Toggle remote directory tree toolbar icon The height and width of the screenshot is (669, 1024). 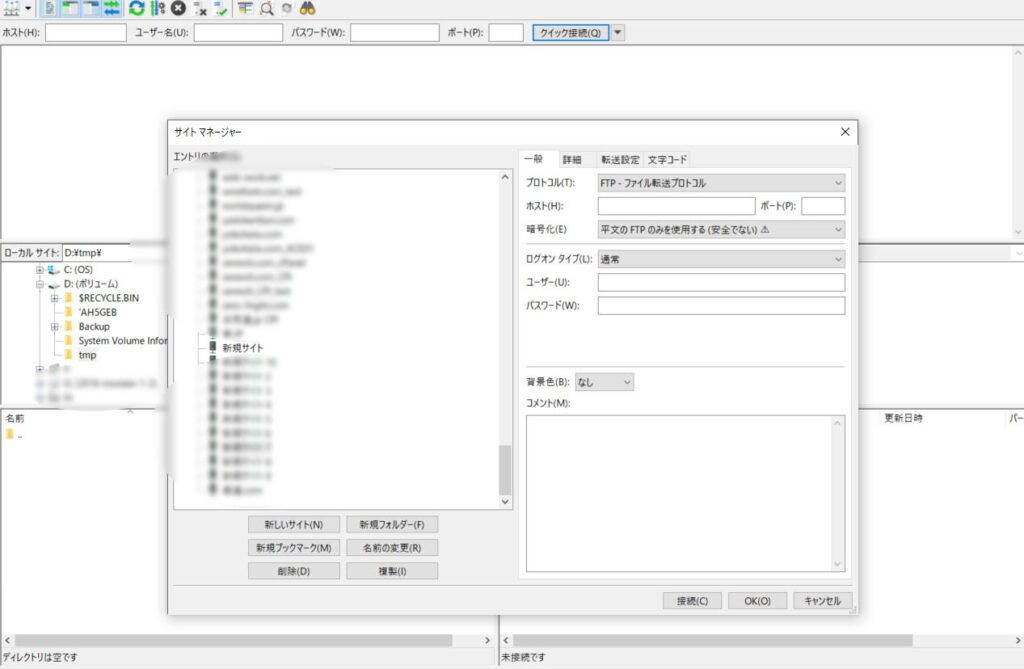pyautogui.click(x=91, y=8)
